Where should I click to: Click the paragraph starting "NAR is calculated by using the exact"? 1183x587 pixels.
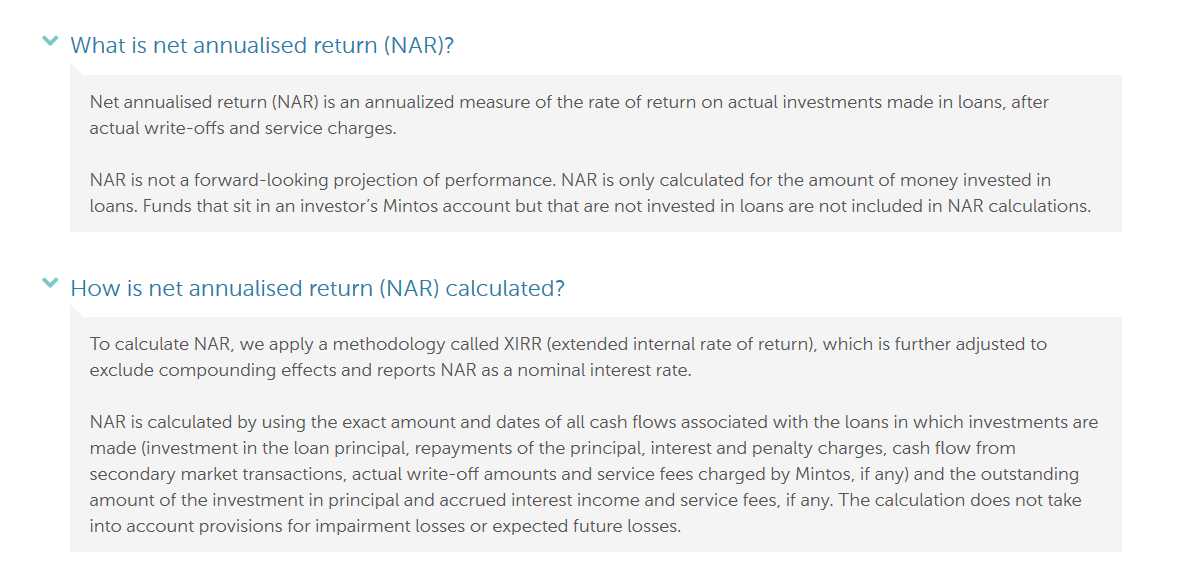[x=593, y=474]
